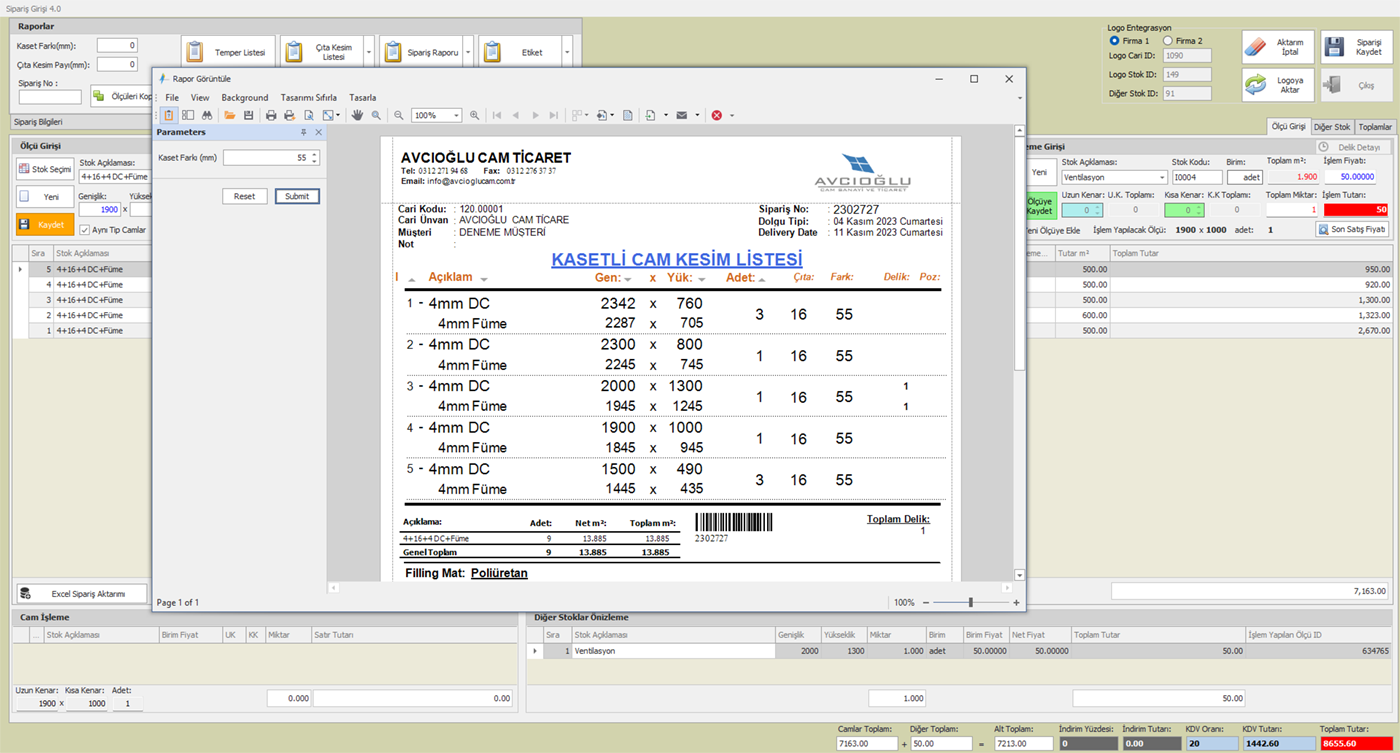The height and width of the screenshot is (753, 1400).
Task: Open the View menu in report viewer
Action: (200, 97)
